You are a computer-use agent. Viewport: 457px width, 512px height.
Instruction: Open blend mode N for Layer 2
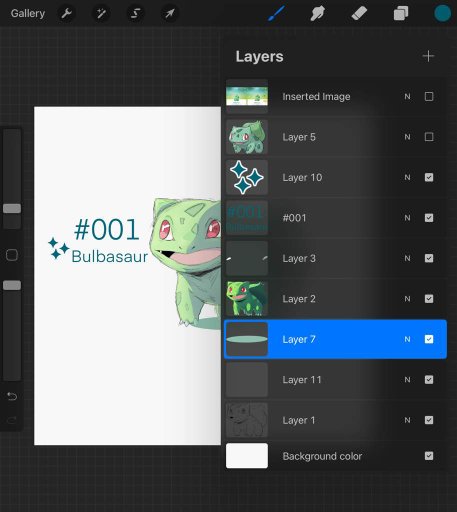point(407,299)
